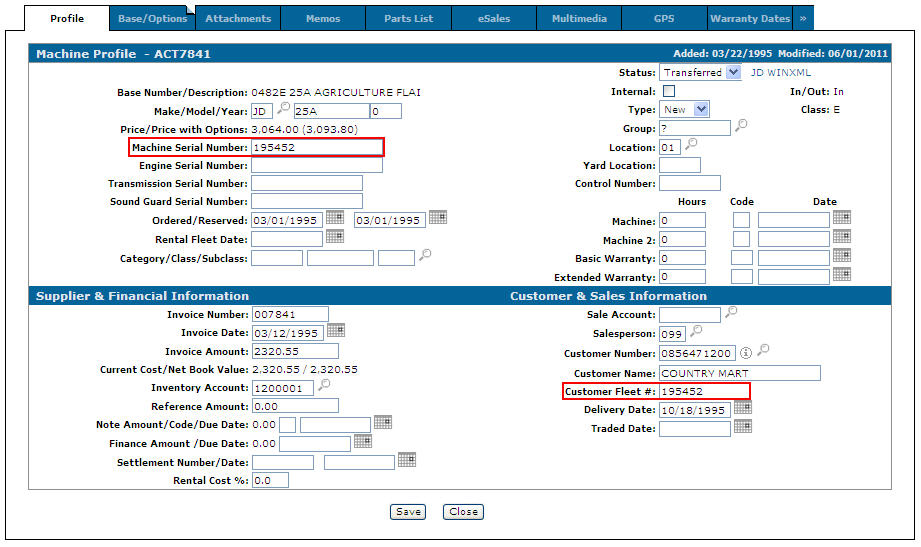Open the calendar for the Reserved date

tap(438, 217)
